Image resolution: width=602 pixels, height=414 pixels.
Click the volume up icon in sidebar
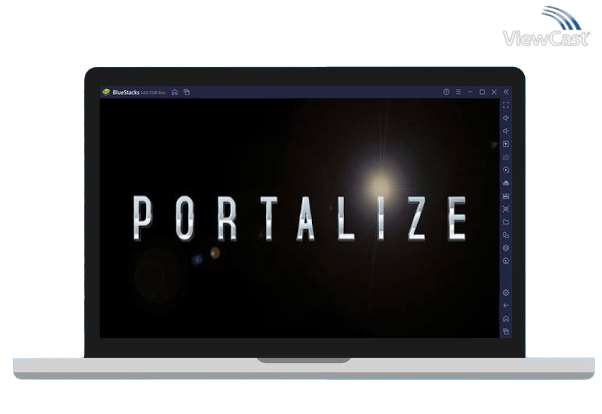tap(506, 118)
